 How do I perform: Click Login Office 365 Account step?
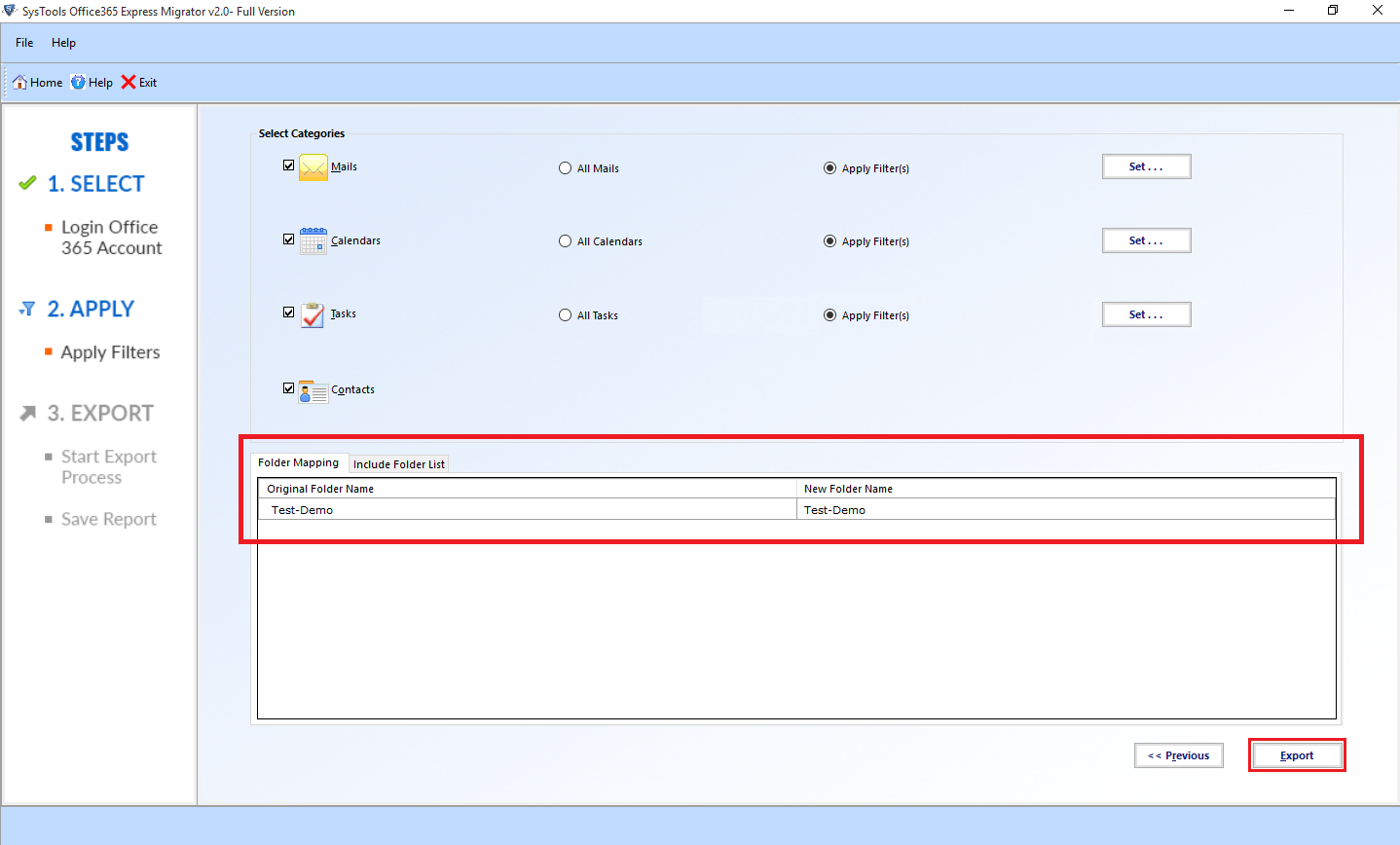111,238
